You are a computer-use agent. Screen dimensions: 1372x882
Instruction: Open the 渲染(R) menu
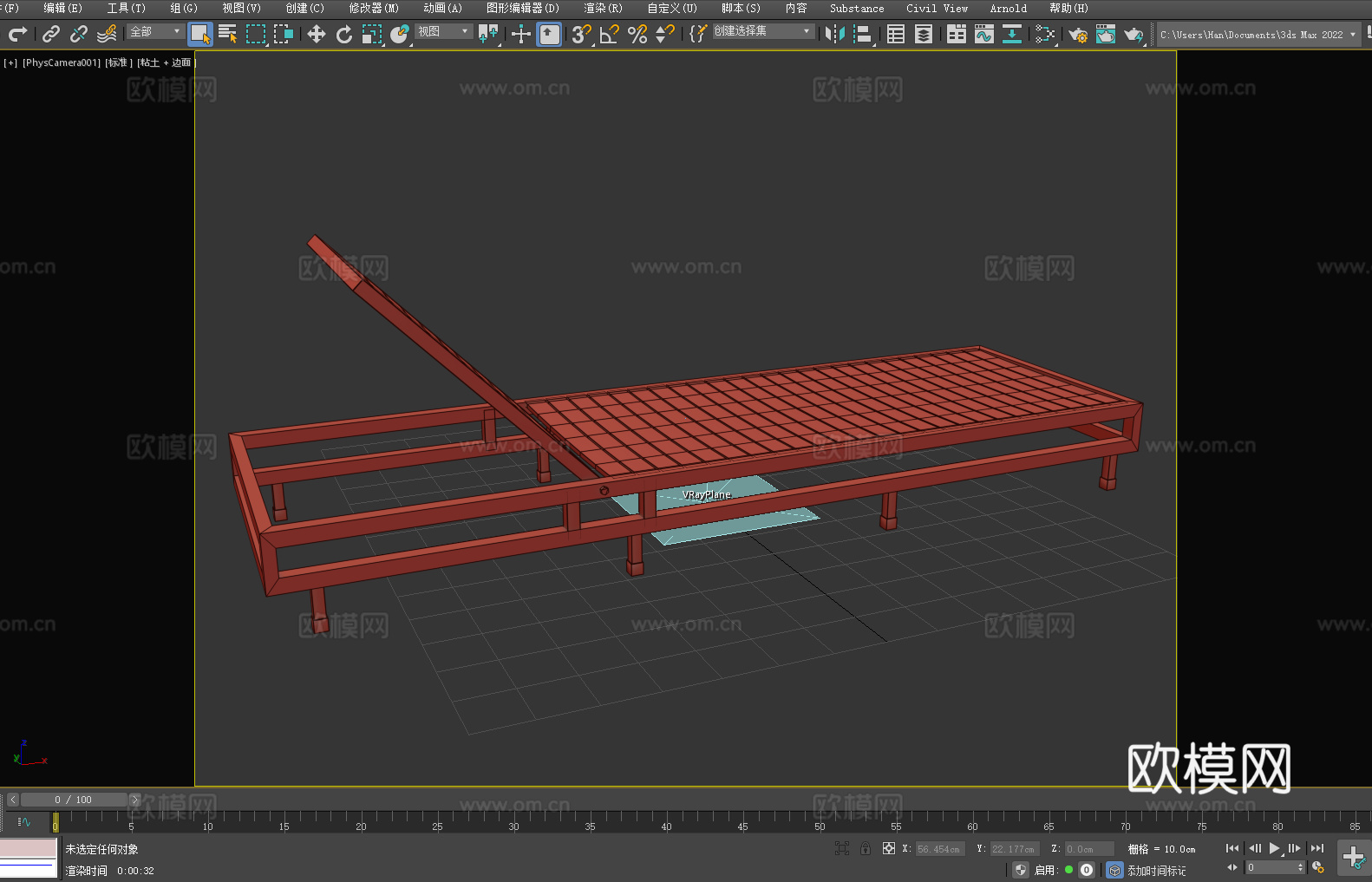(x=603, y=8)
